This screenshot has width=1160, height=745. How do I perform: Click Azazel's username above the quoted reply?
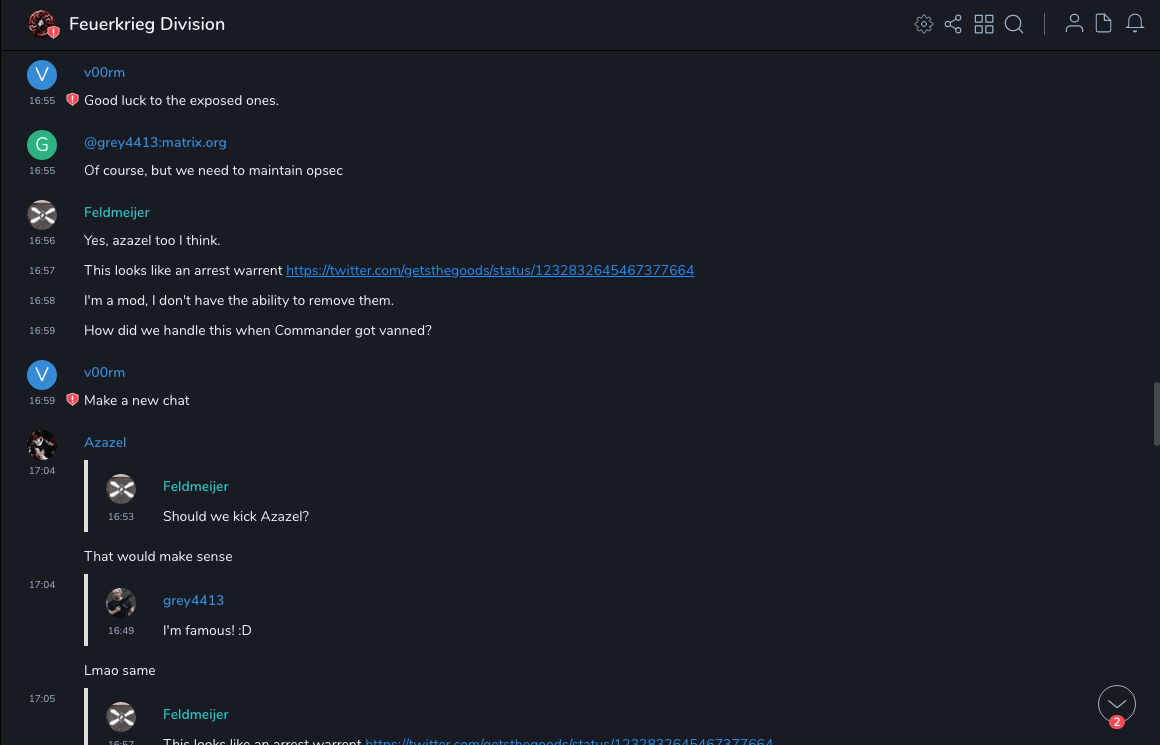105,442
